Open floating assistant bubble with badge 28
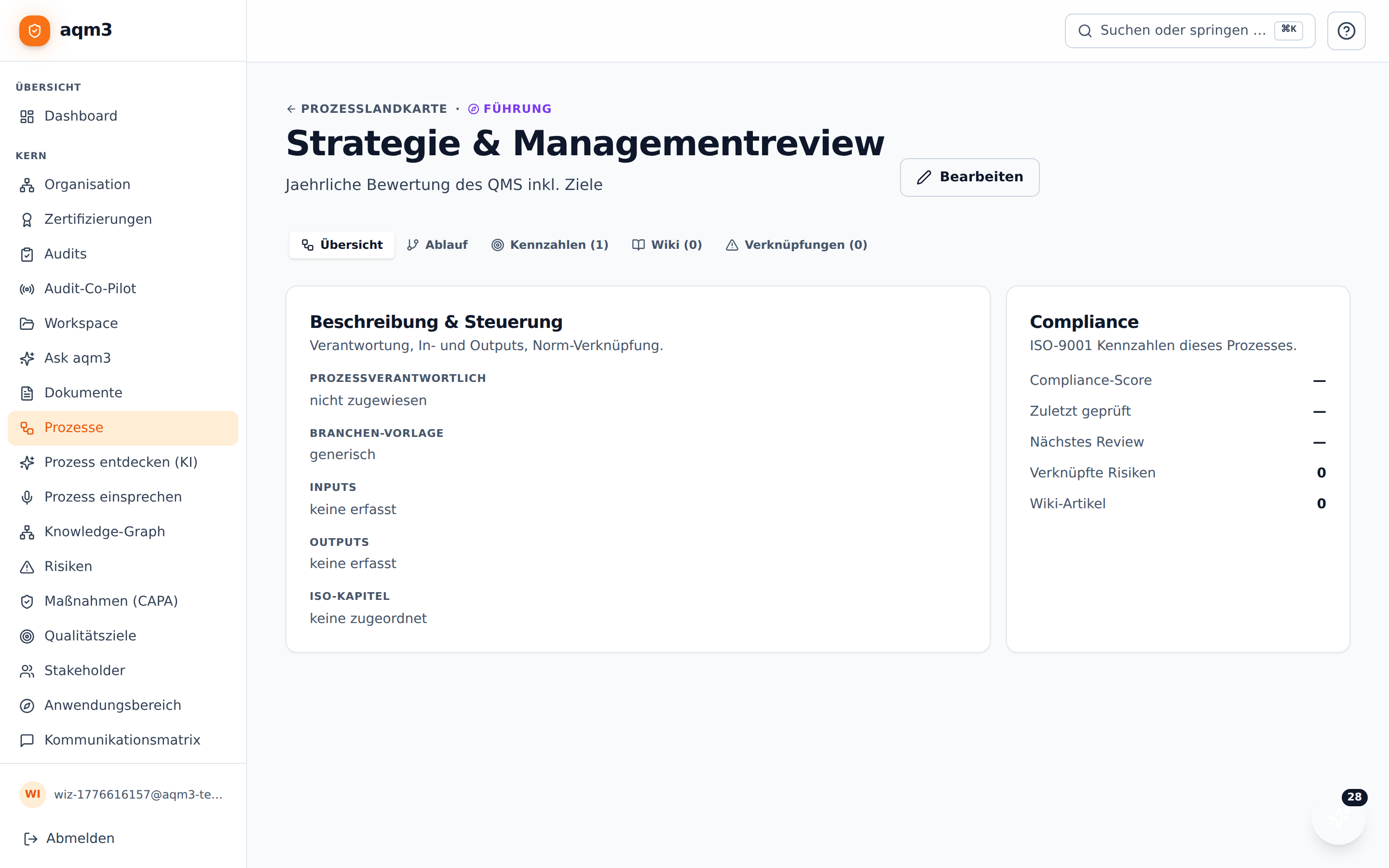This screenshot has width=1389, height=868. pos(1338,818)
